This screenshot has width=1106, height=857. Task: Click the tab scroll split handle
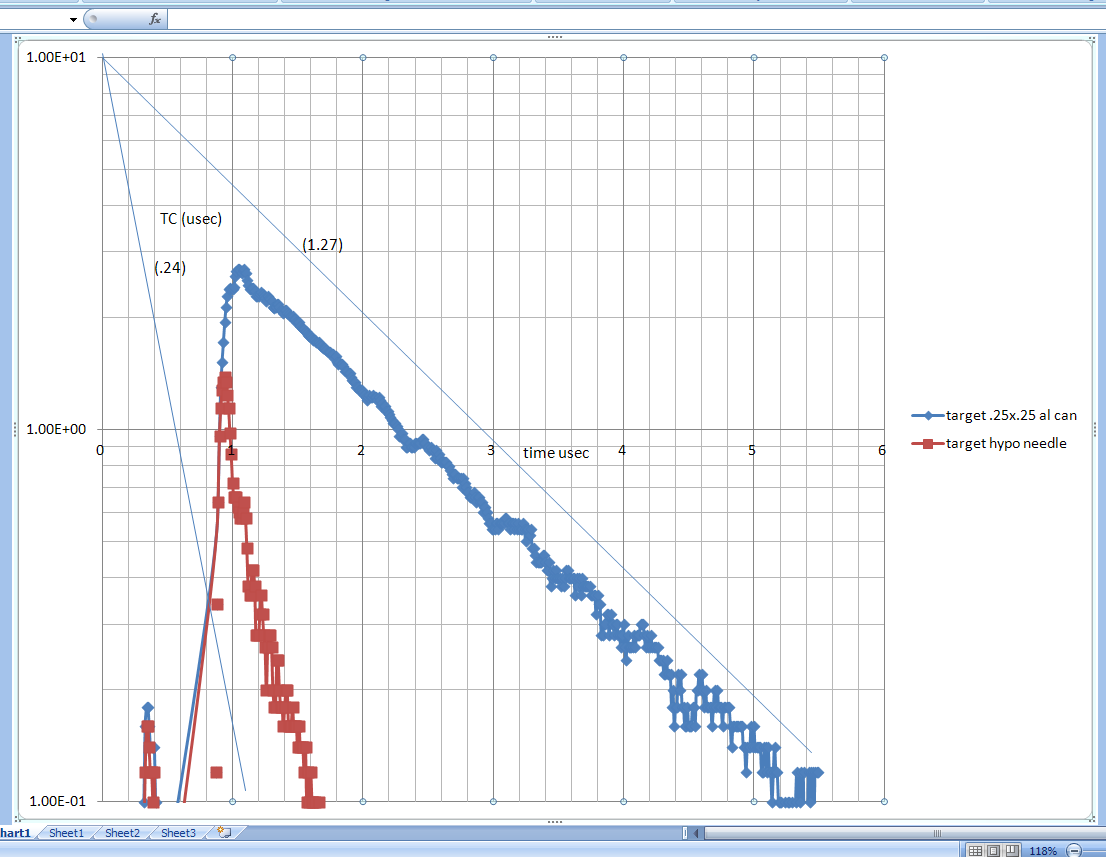pos(685,833)
